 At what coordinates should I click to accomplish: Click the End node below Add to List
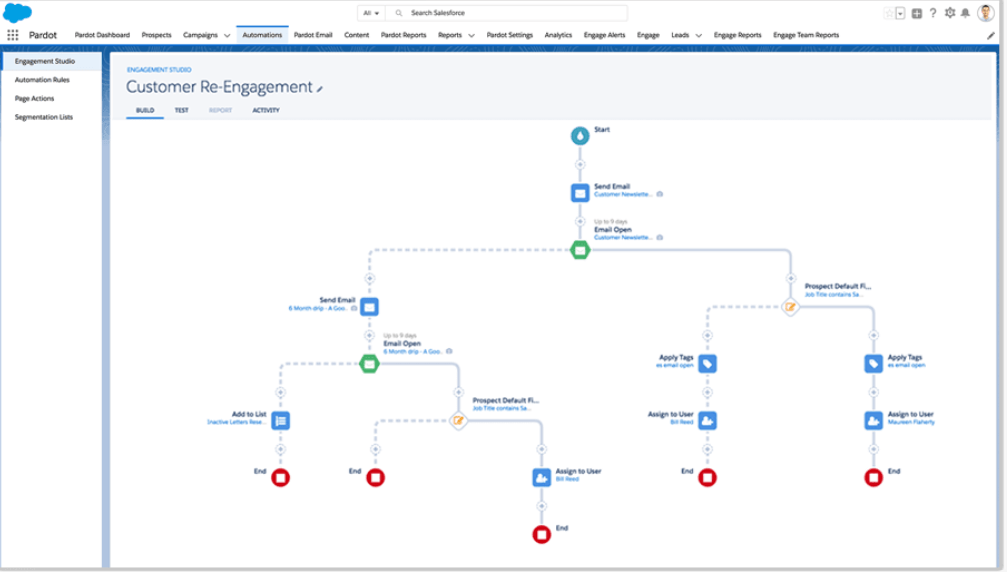pos(281,478)
